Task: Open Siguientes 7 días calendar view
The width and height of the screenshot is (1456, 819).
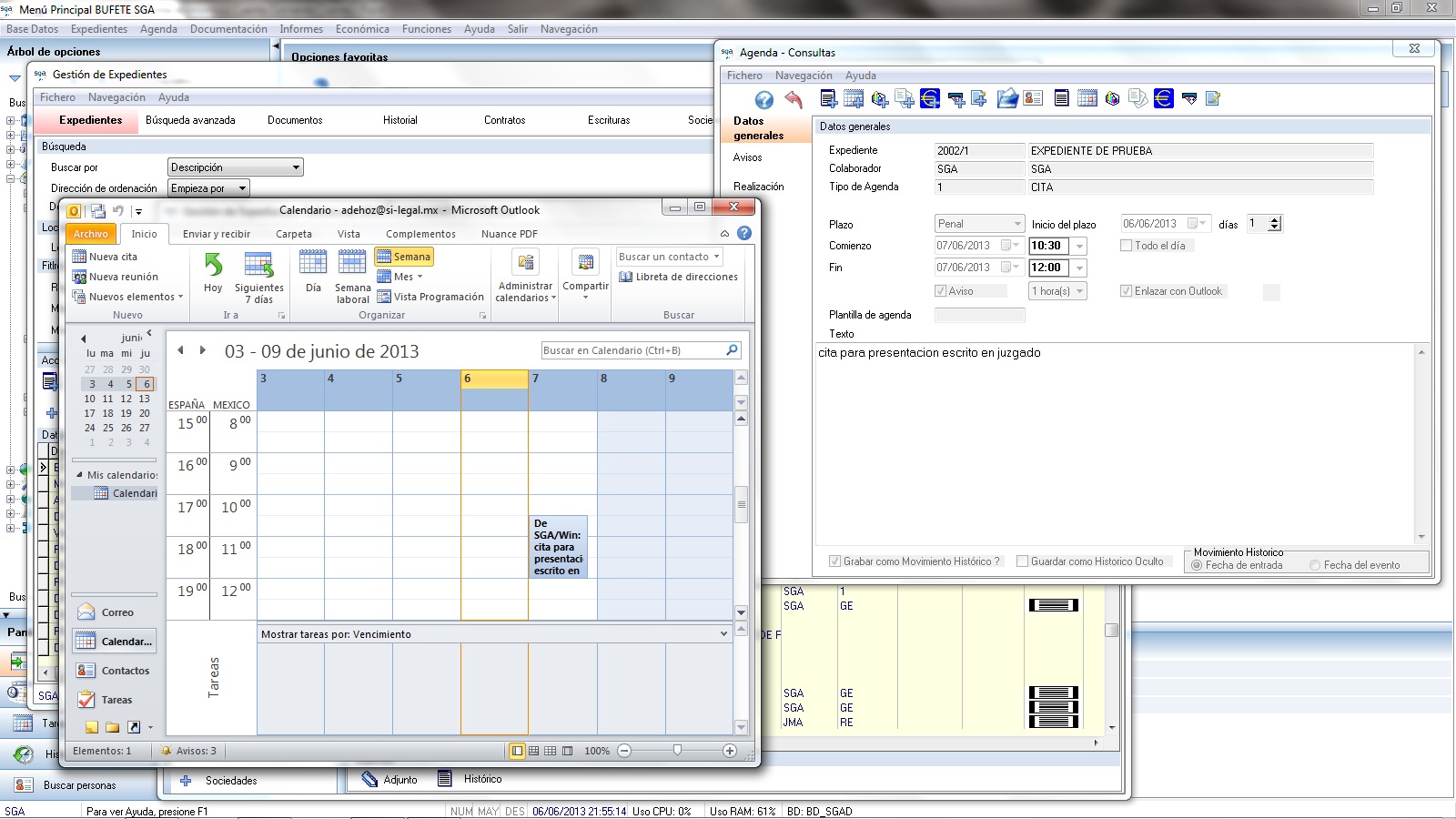Action: click(259, 265)
